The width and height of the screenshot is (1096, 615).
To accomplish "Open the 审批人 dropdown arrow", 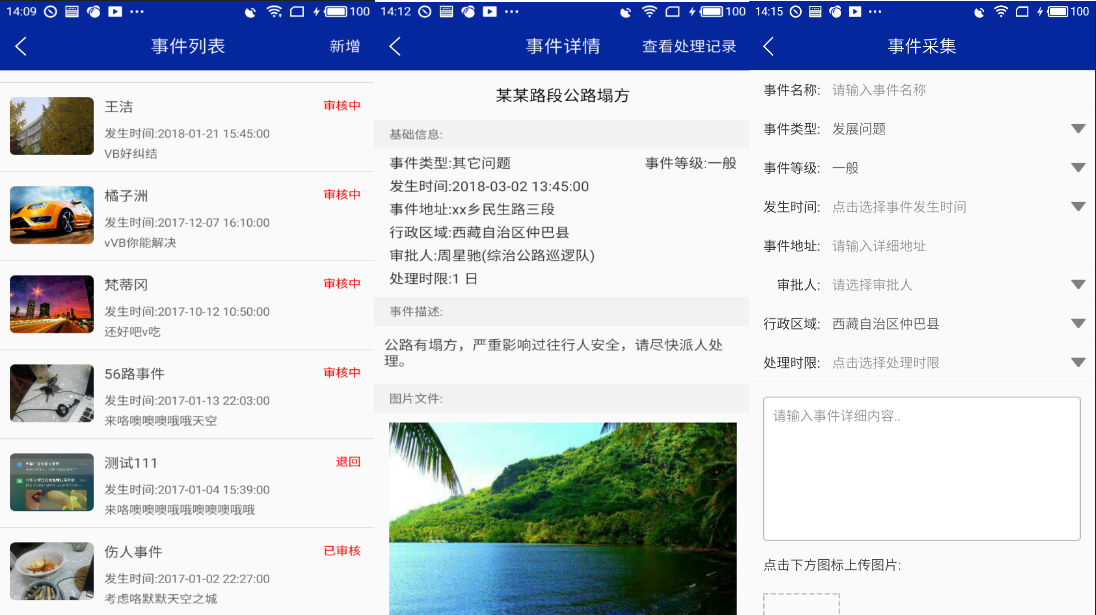I will pos(1078,284).
